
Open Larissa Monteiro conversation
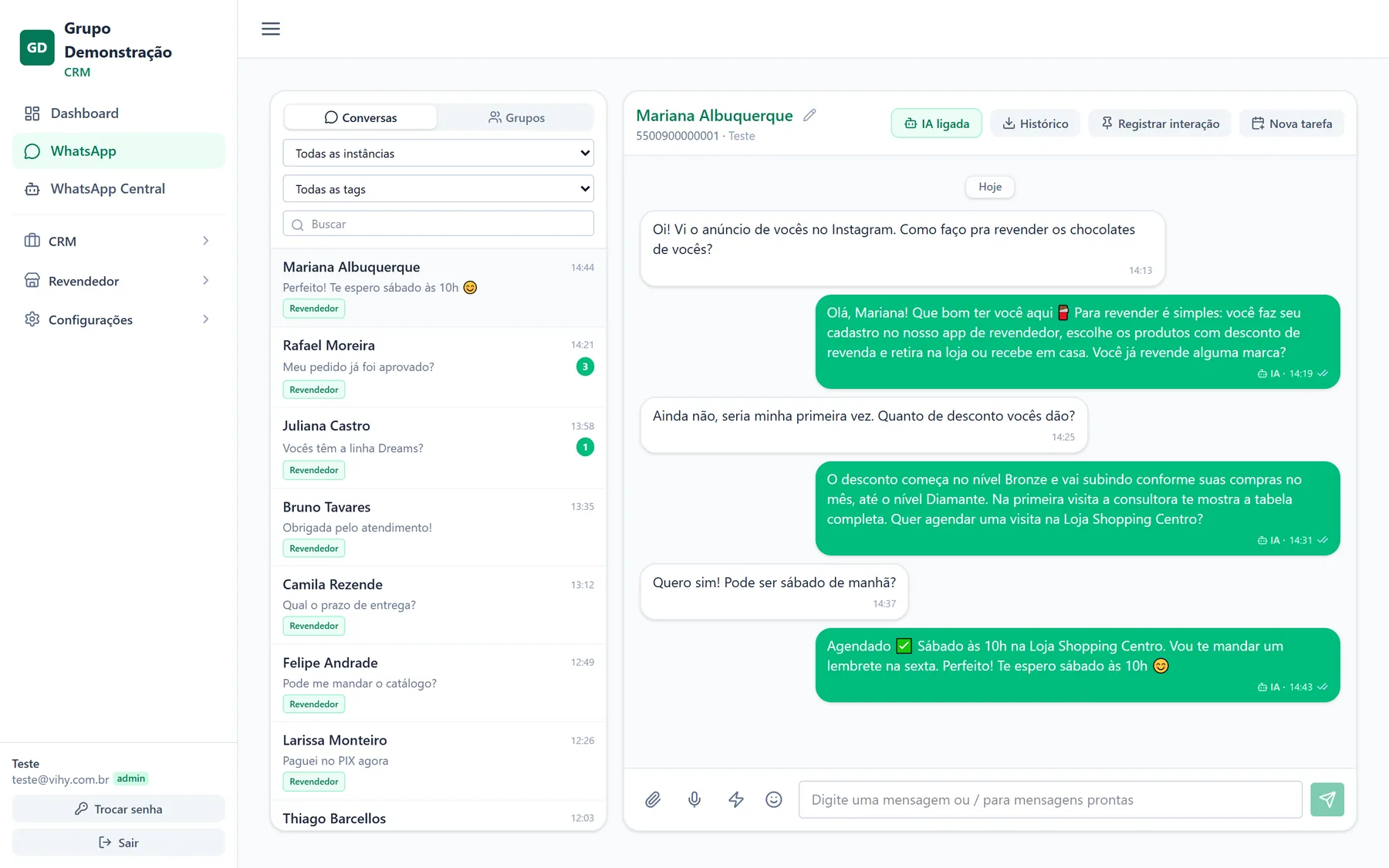tap(438, 761)
